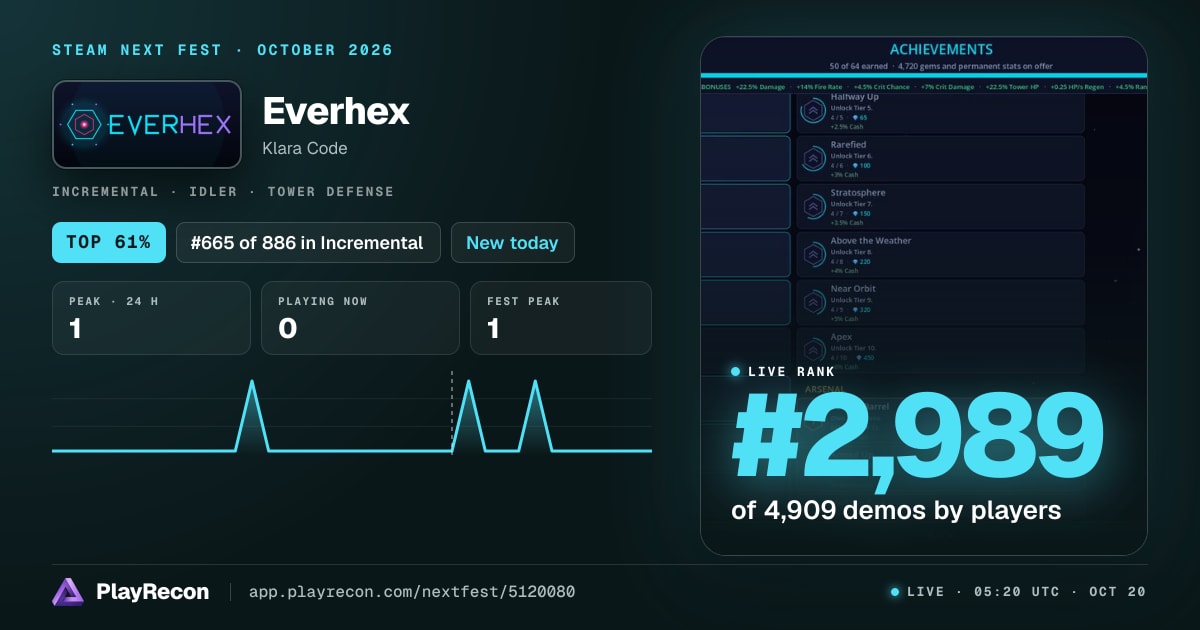Click the '+4.5% Crit Chance' bonus text
Screen dimensions: 1200x630
[881, 87]
